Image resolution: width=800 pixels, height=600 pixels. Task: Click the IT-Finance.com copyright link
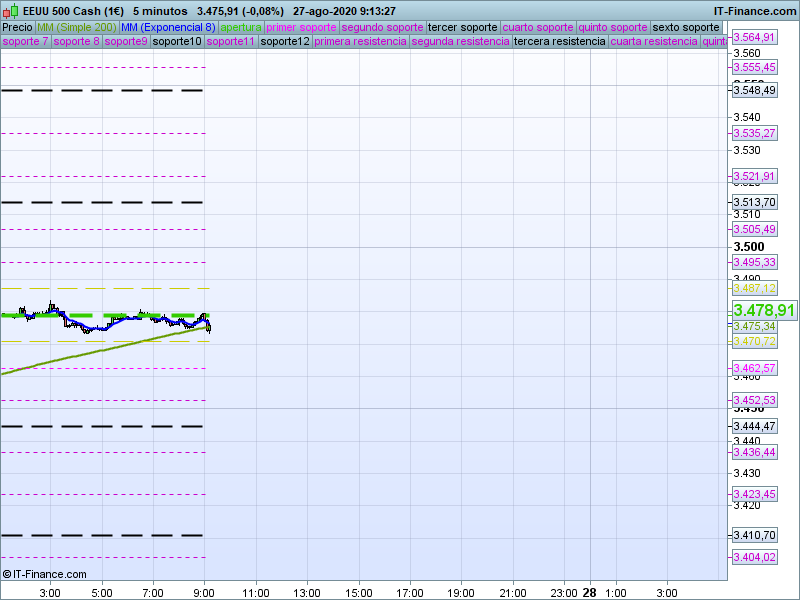[x=44, y=574]
